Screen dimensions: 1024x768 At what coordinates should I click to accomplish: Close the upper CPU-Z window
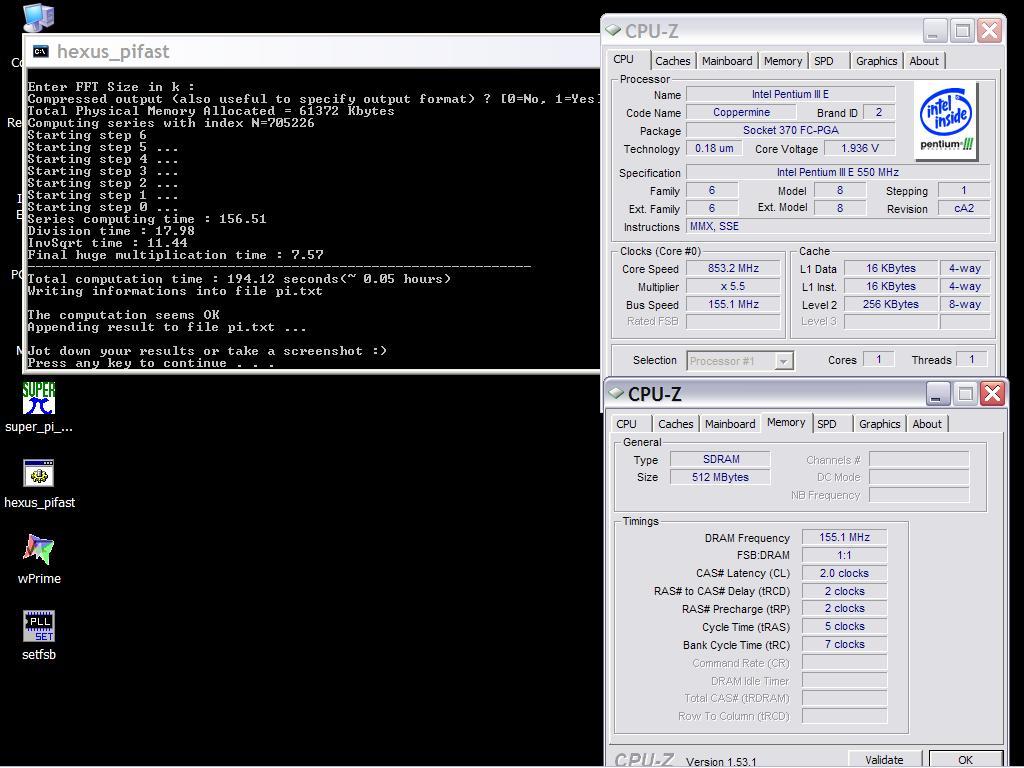pos(989,31)
